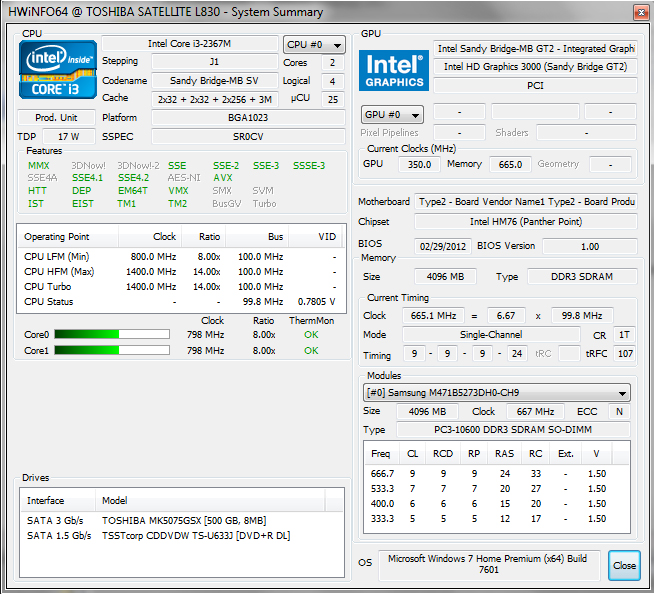Click the PCI bus field
This screenshot has width=654, height=594.
[x=535, y=86]
